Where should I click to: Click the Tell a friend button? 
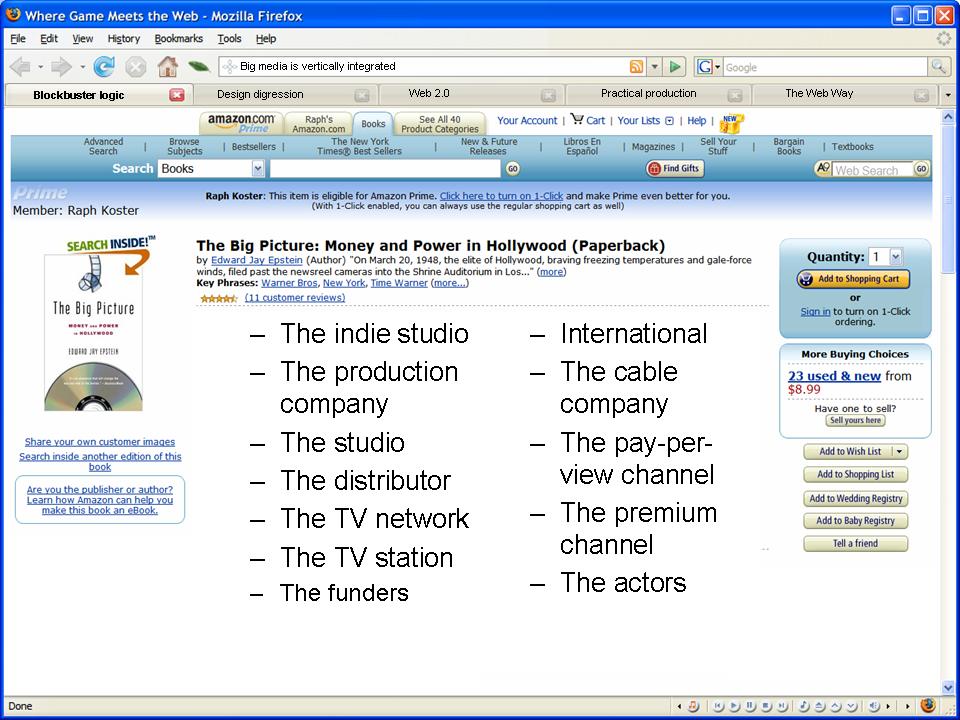pos(855,543)
